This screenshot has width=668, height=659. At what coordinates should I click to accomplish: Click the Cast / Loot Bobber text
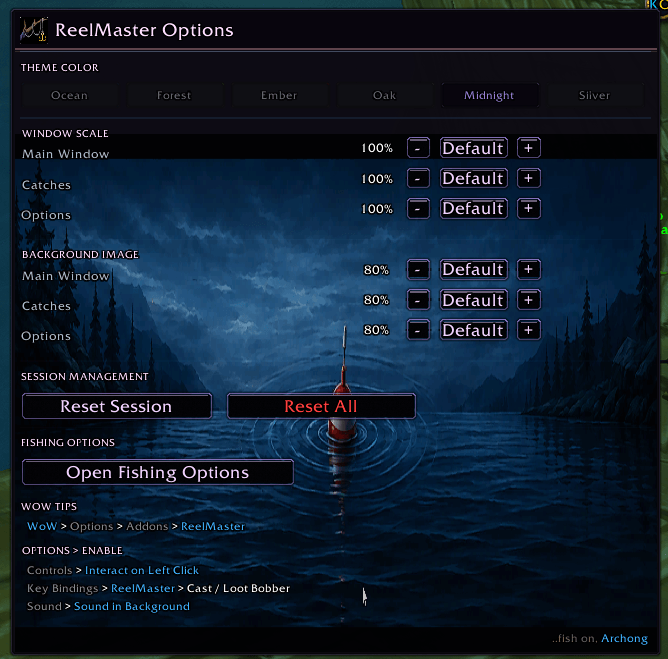239,588
